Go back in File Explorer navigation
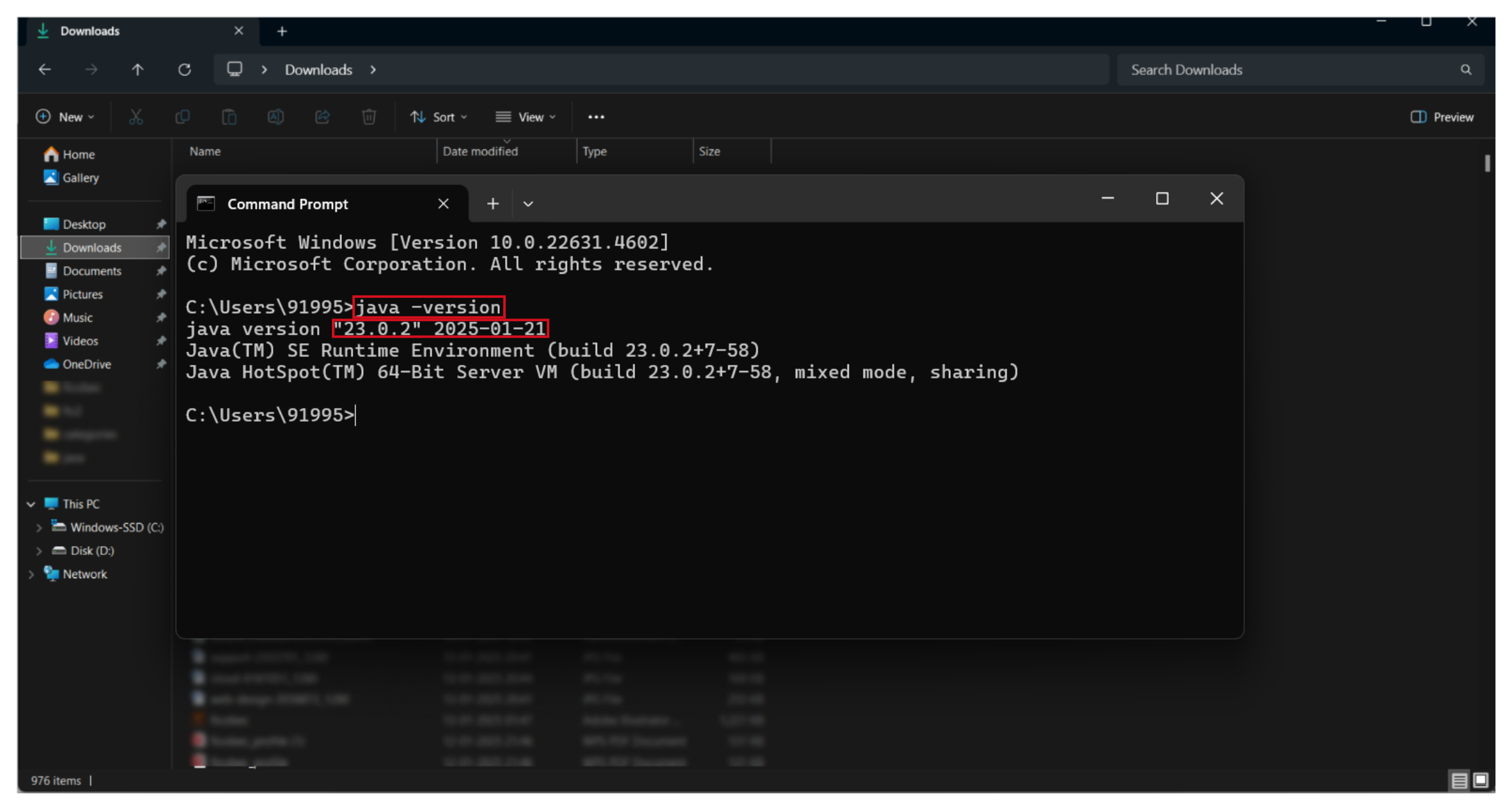Viewport: 1512px width, 810px height. pyautogui.click(x=45, y=69)
